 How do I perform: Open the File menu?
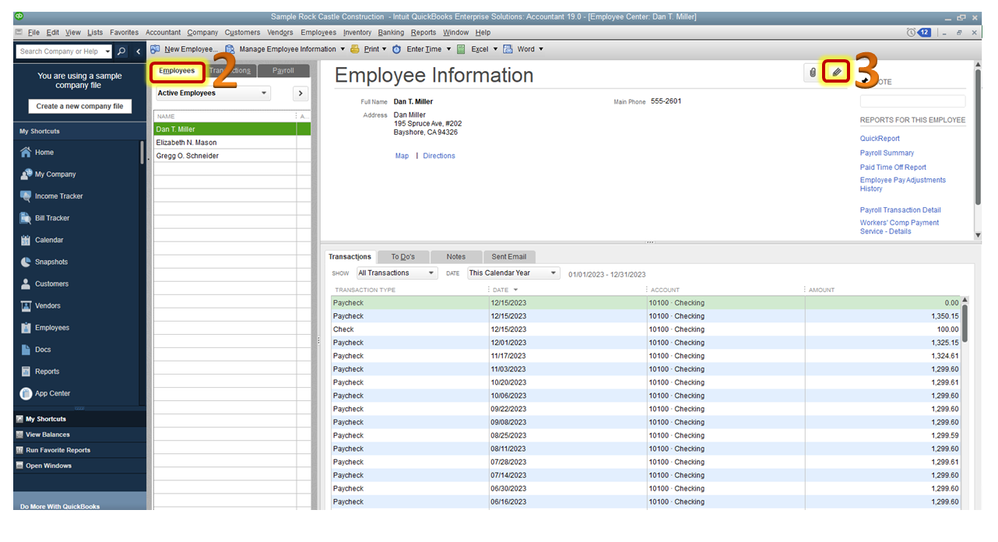click(33, 32)
